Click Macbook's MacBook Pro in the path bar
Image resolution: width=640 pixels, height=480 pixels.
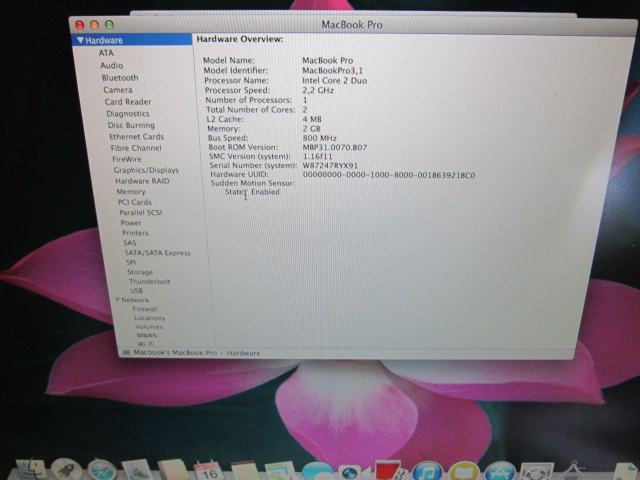pyautogui.click(x=175, y=352)
